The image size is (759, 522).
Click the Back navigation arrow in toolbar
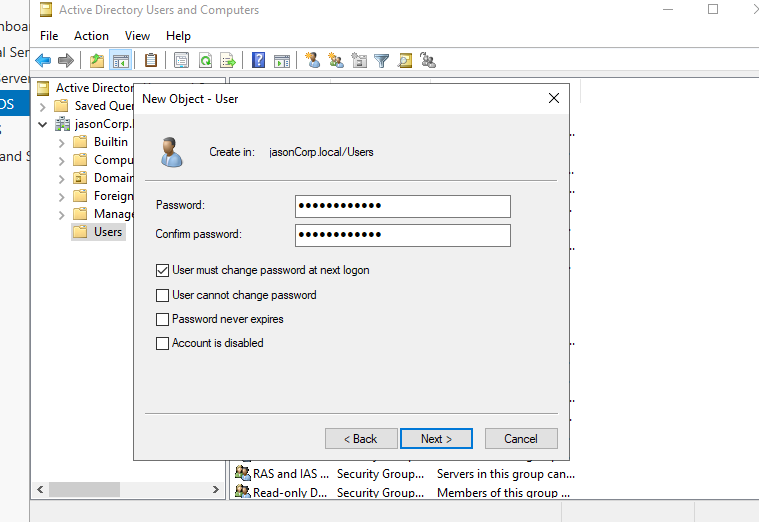(44, 61)
